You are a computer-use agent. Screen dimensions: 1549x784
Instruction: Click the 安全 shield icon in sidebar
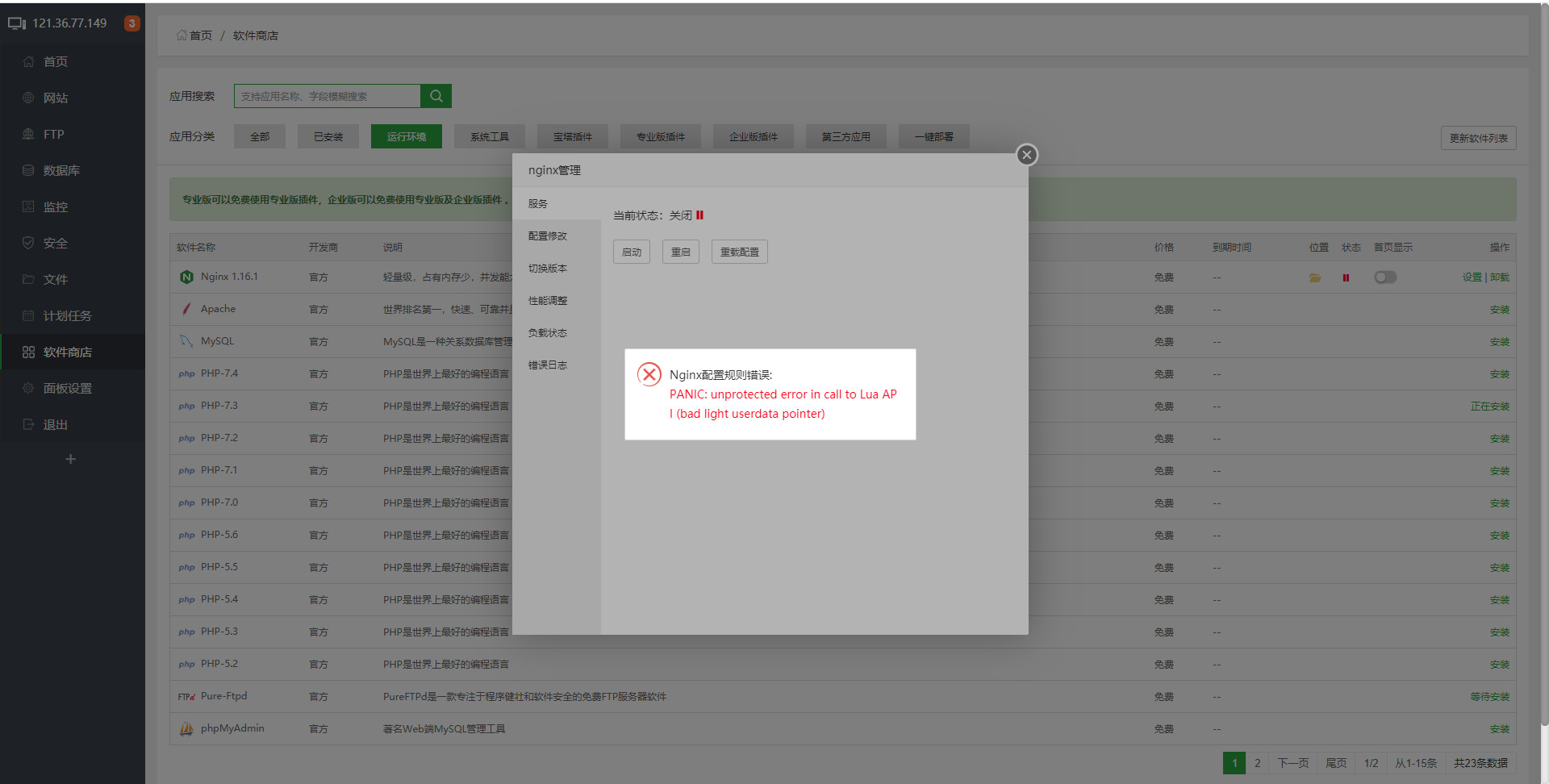[29, 243]
